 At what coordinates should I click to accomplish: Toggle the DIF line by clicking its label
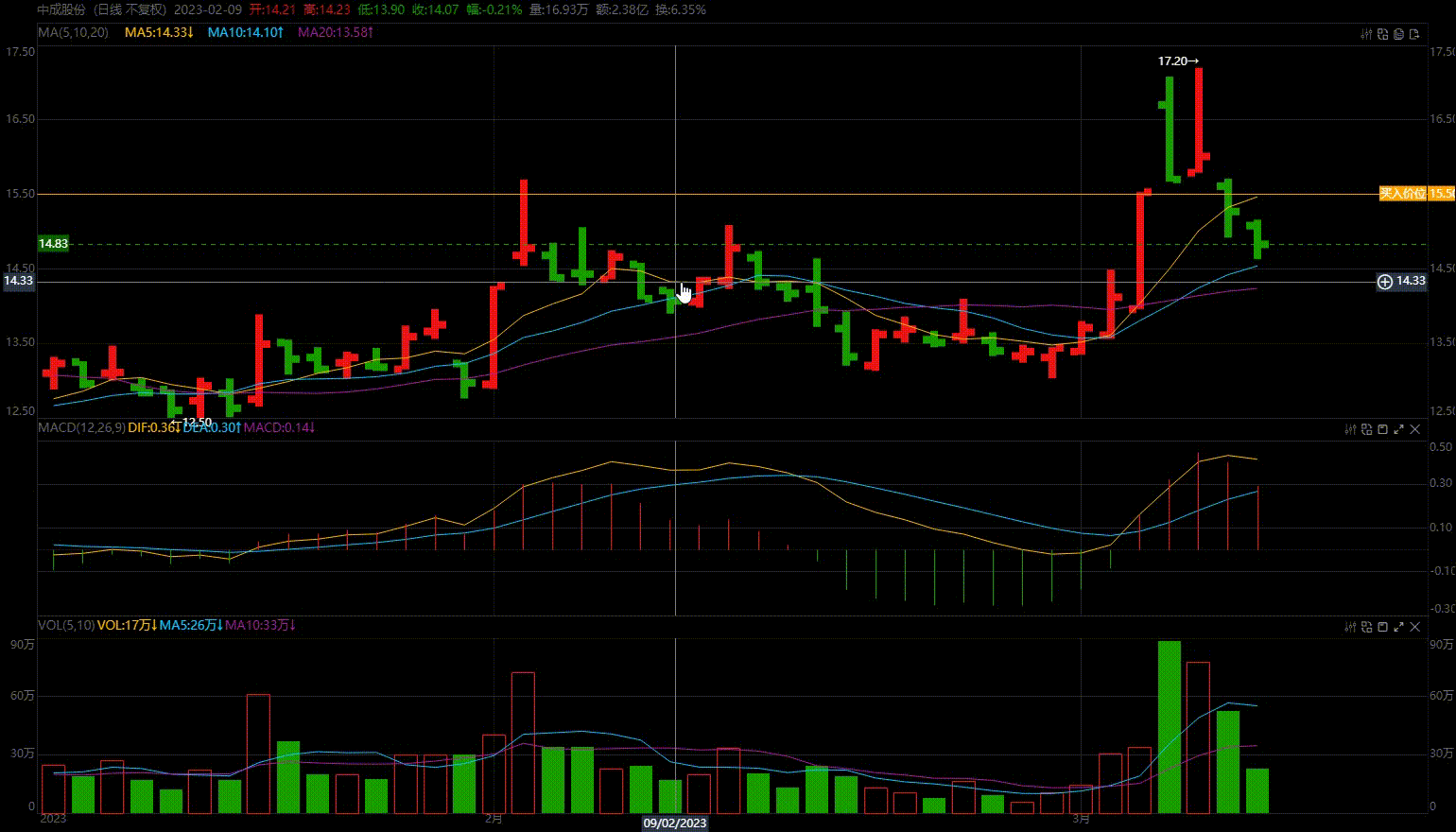(151, 427)
